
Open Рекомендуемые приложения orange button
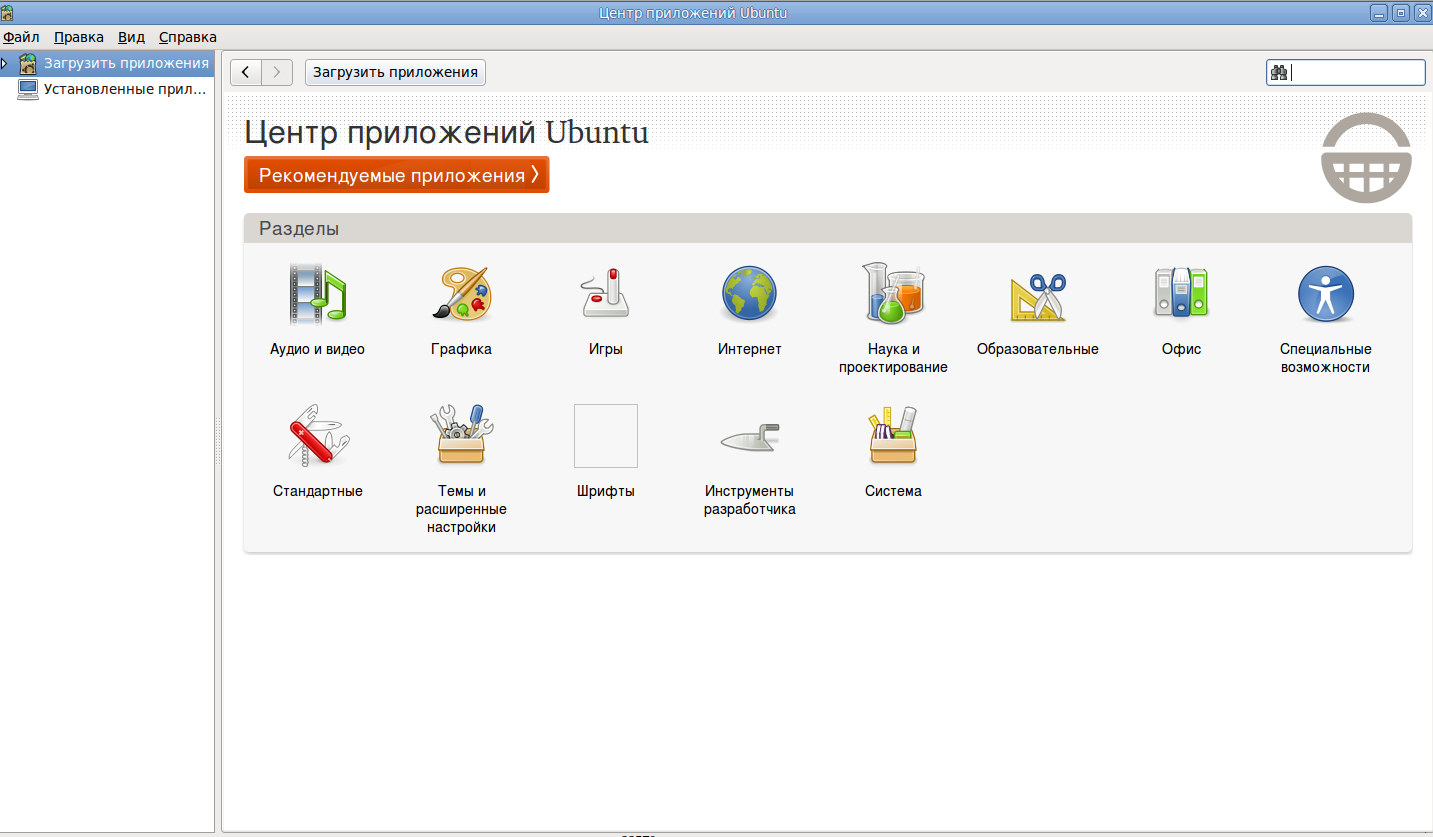(397, 175)
